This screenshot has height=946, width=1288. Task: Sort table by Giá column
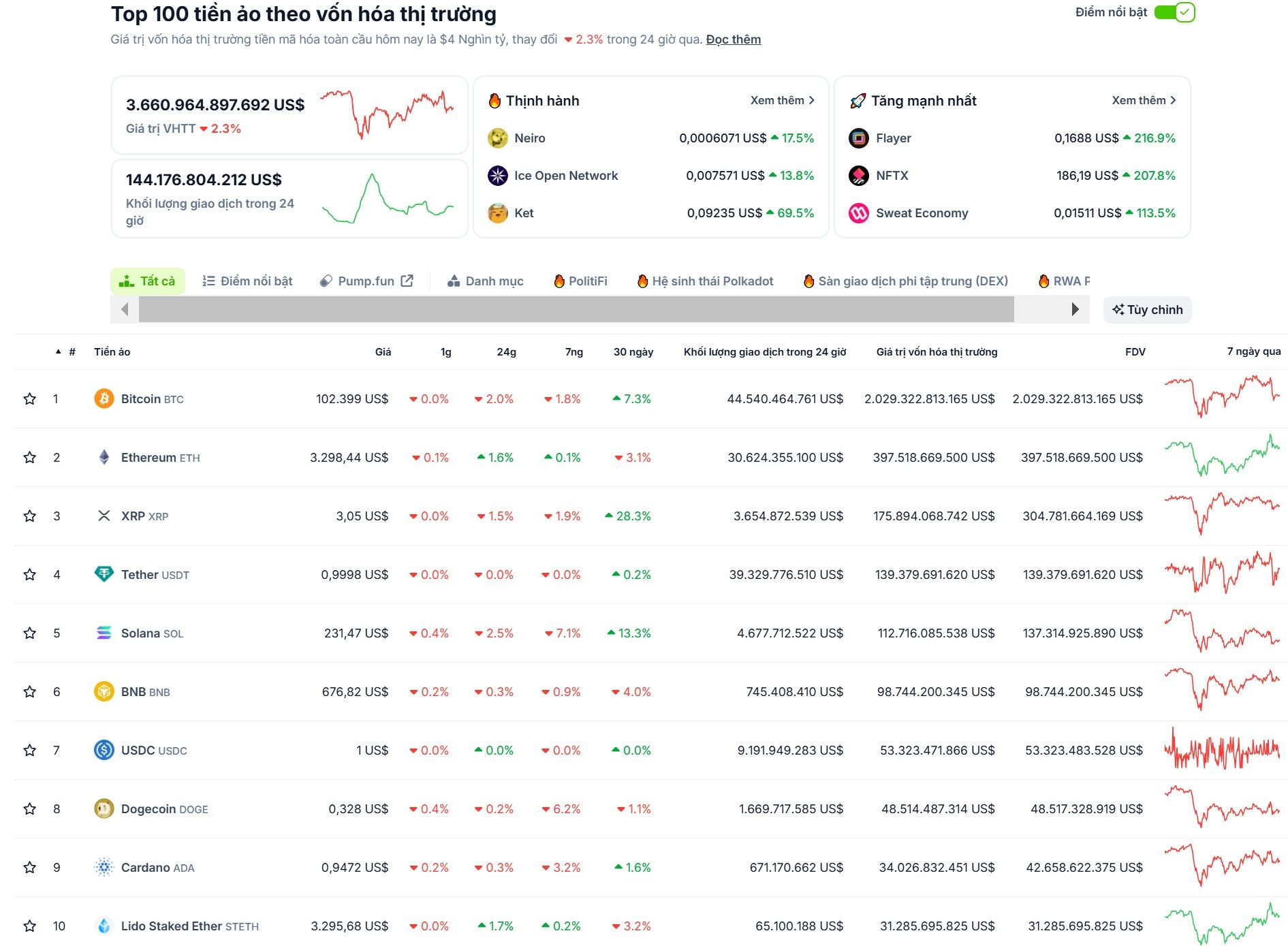383,352
